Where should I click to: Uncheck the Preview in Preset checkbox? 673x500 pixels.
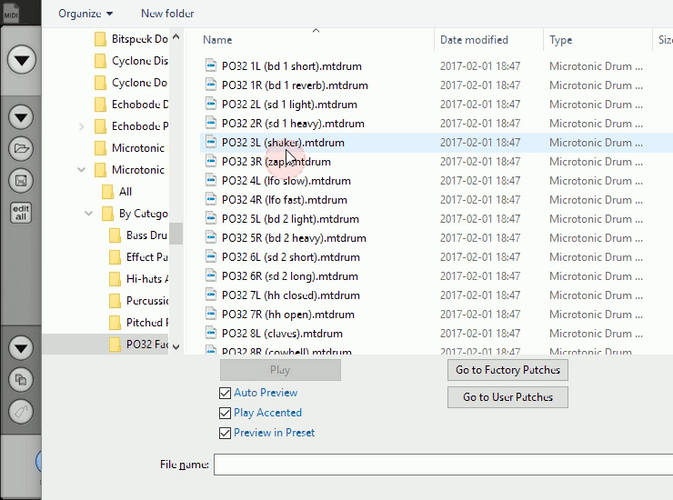pyautogui.click(x=225, y=433)
